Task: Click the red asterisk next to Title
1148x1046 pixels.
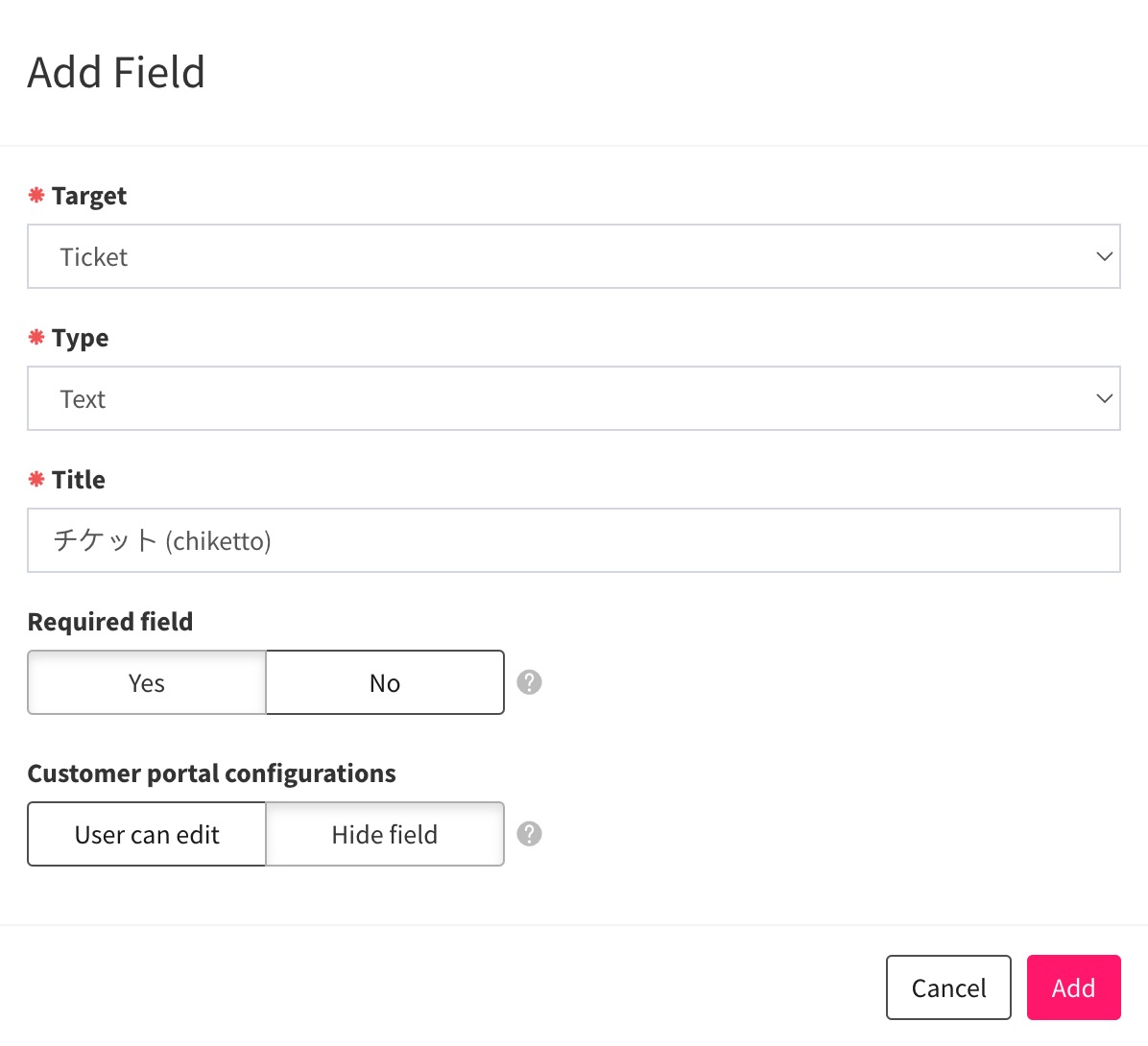Action: click(x=36, y=479)
